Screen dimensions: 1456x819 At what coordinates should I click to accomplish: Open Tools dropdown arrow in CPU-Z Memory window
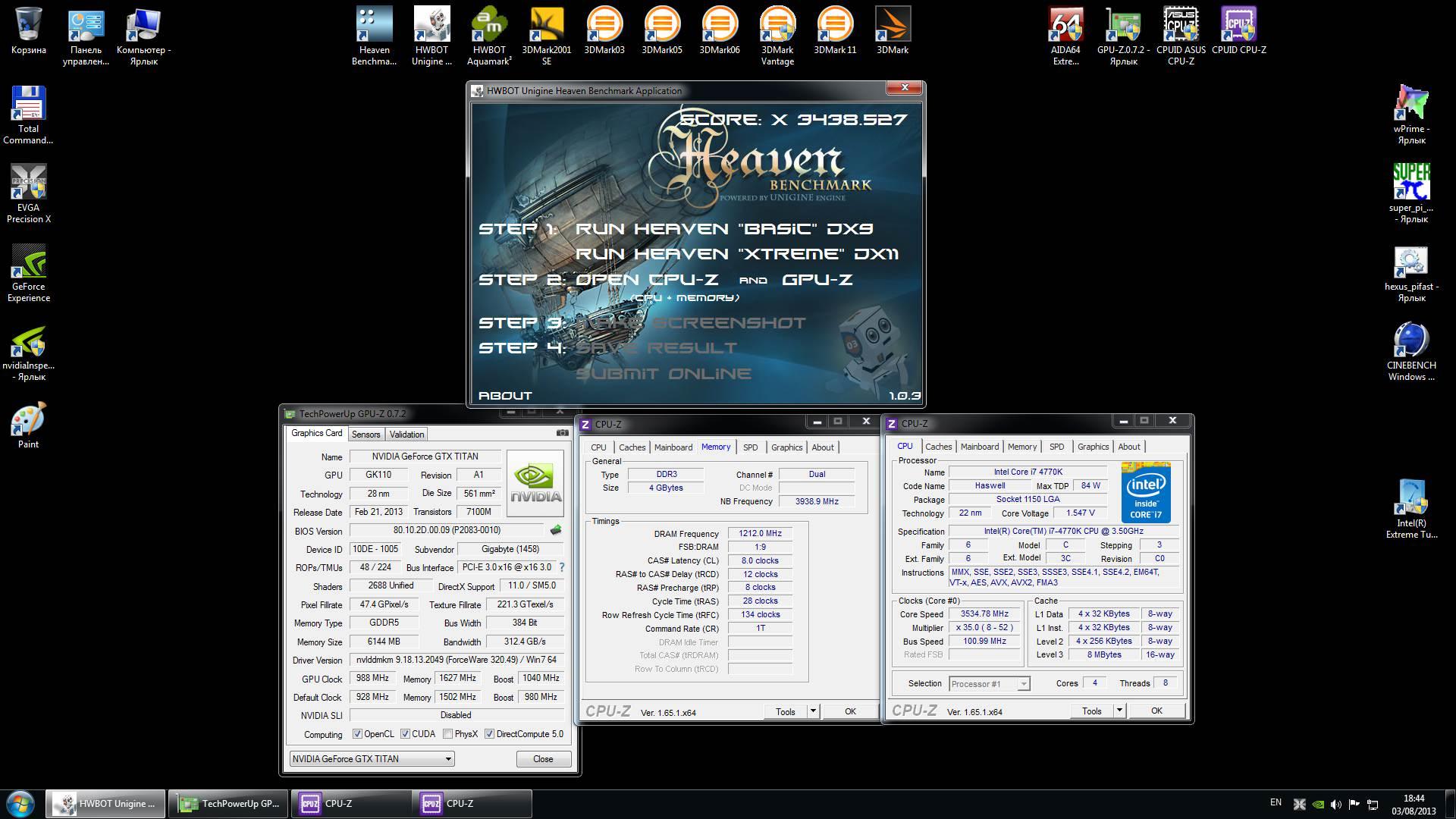pyautogui.click(x=813, y=711)
